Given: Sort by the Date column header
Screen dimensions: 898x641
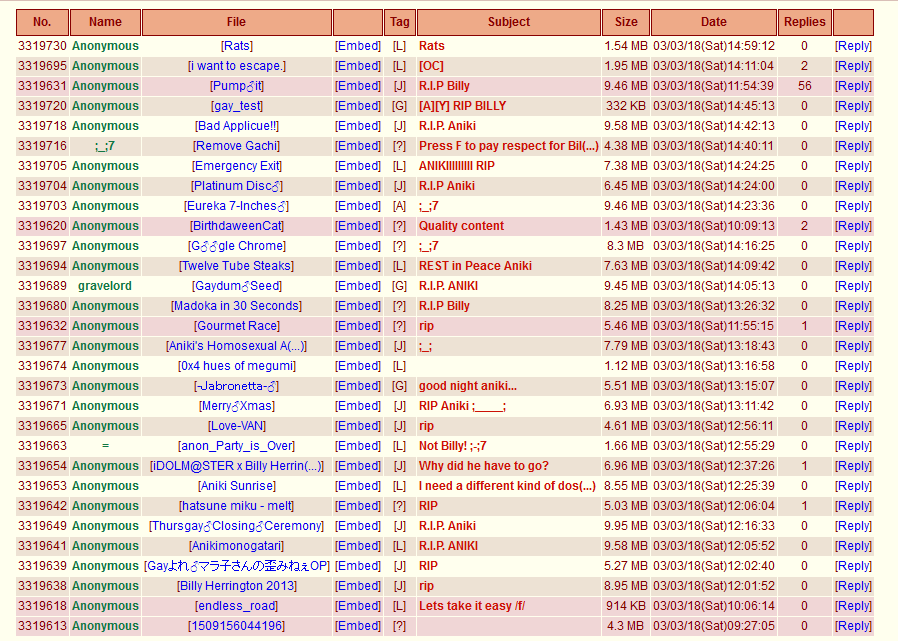Looking at the screenshot, I should [x=713, y=22].
